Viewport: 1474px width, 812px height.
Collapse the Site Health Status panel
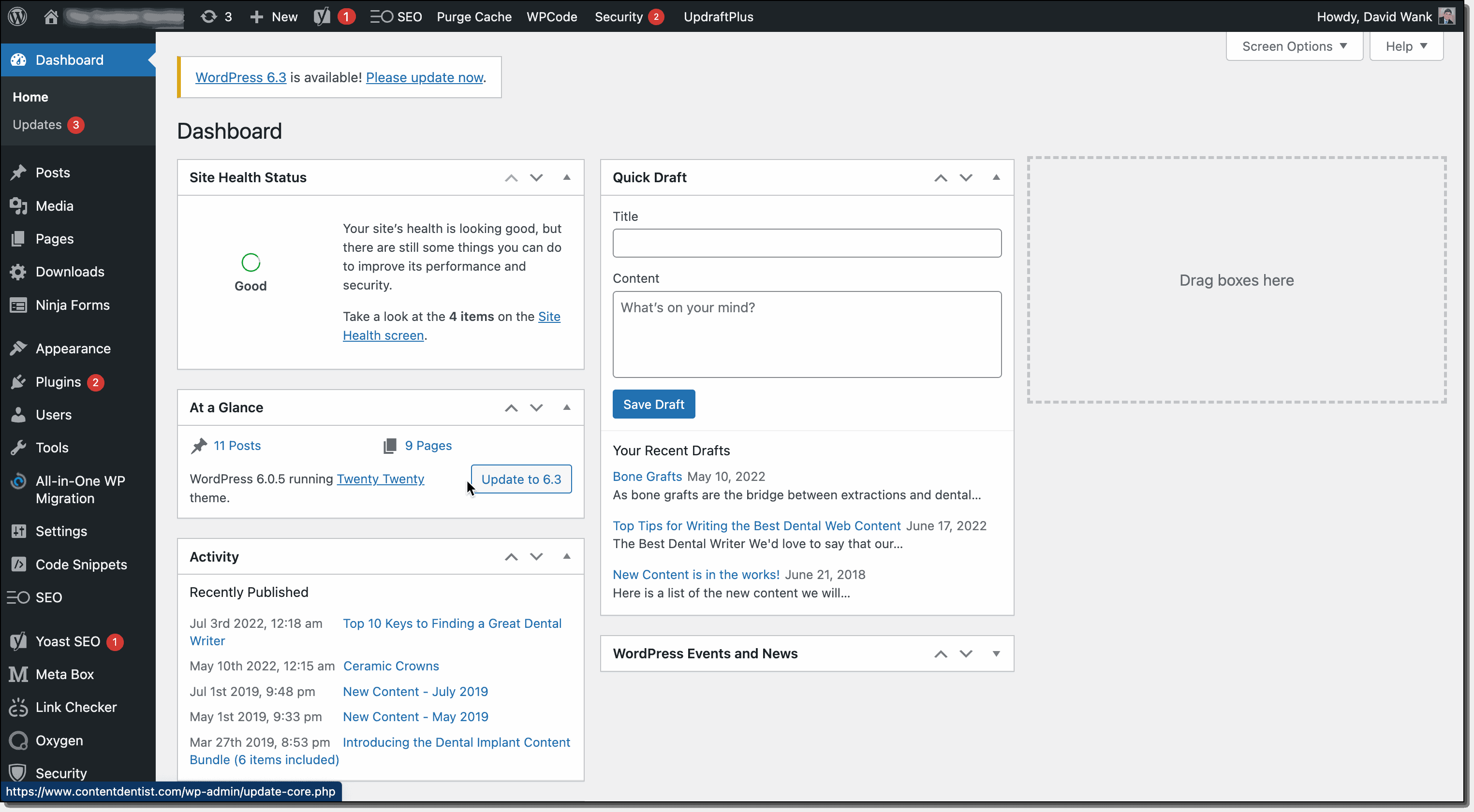[566, 177]
